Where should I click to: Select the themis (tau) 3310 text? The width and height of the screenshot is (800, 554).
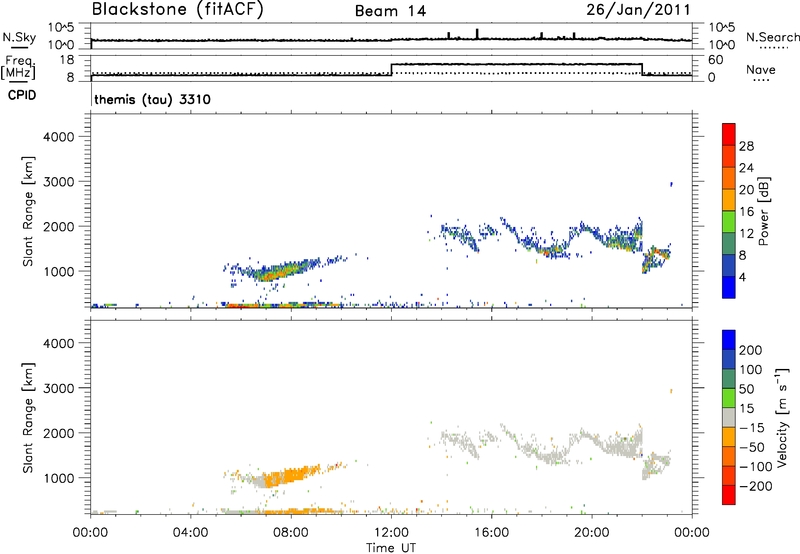coord(153,99)
